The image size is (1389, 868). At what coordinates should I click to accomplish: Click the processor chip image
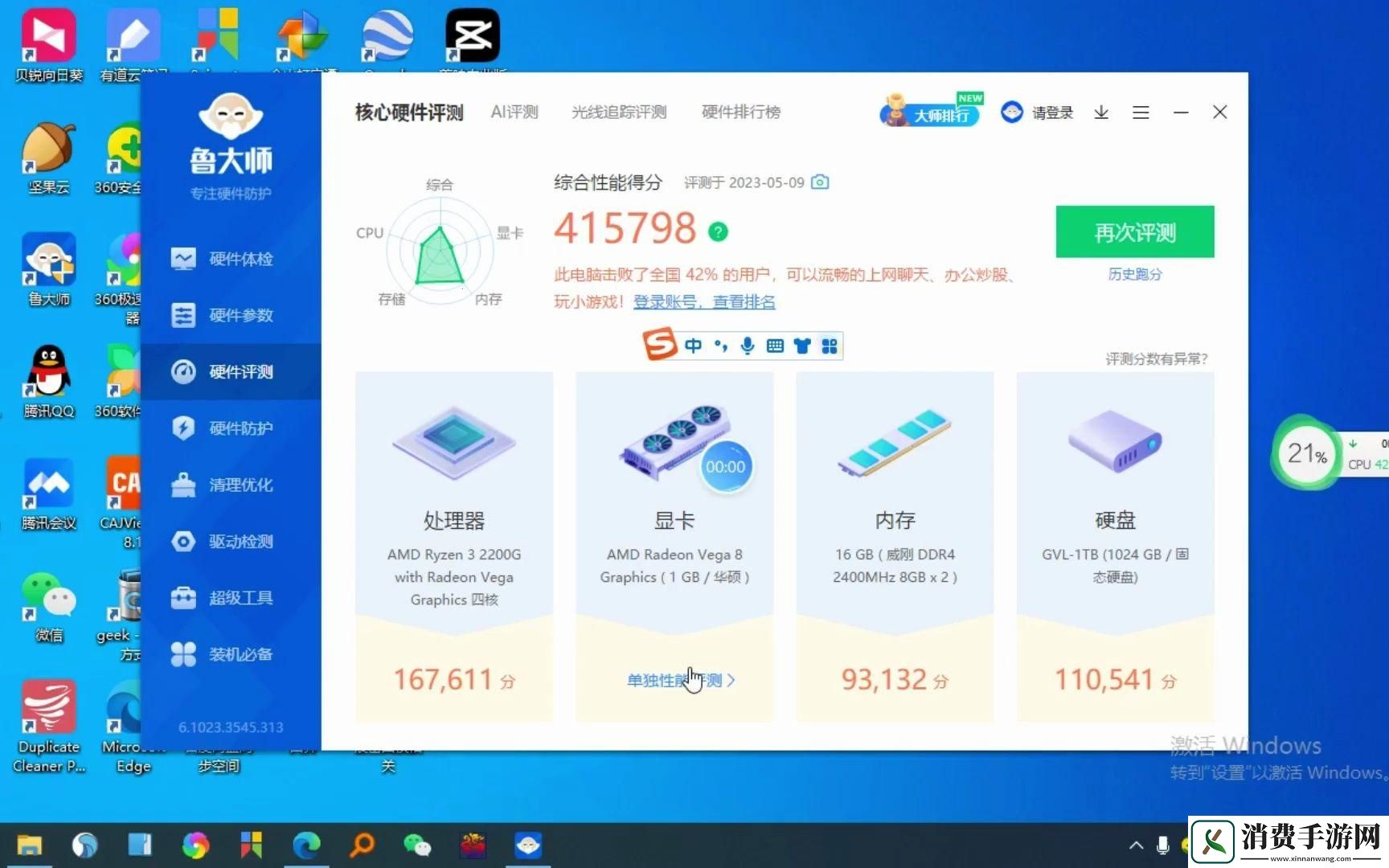(454, 444)
